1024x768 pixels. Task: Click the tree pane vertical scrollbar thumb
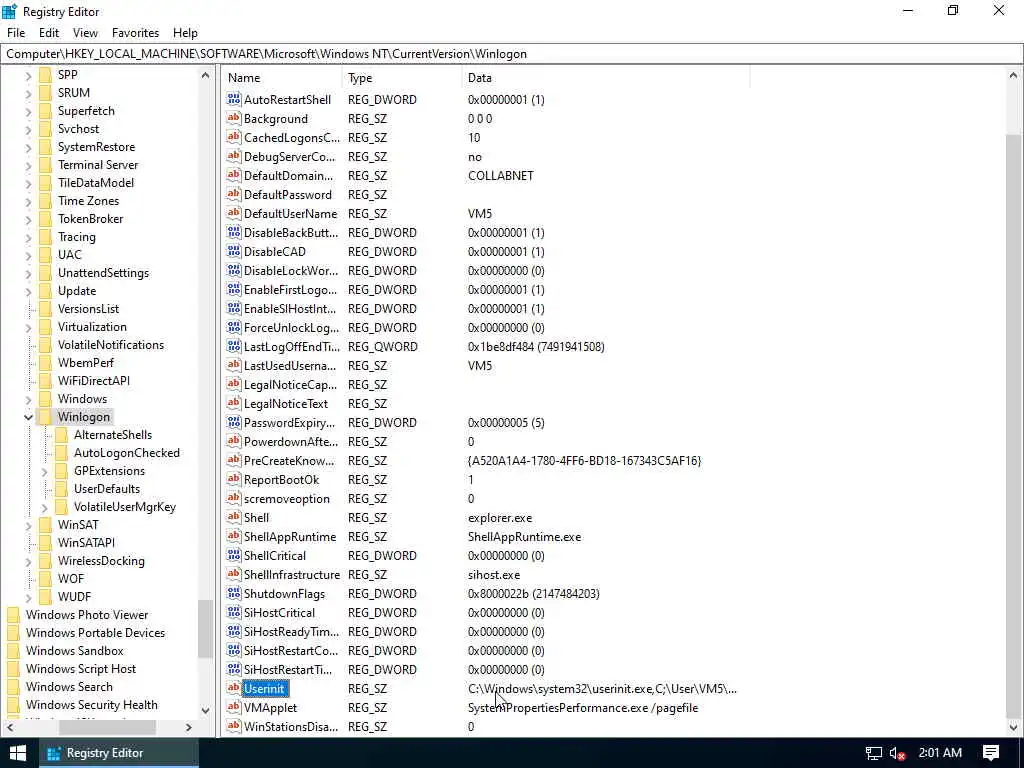coord(205,629)
